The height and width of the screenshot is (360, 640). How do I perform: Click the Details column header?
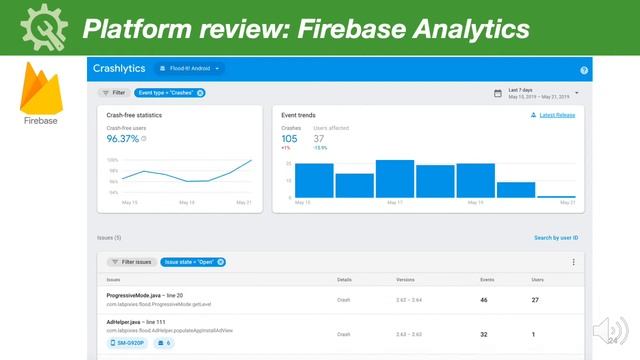tap(344, 280)
